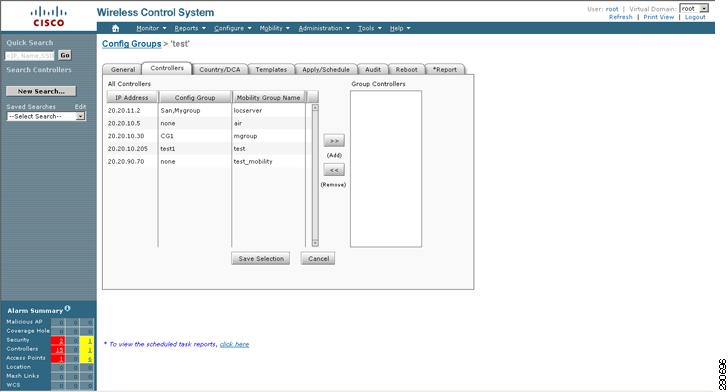Open the Reports menu

[190, 28]
